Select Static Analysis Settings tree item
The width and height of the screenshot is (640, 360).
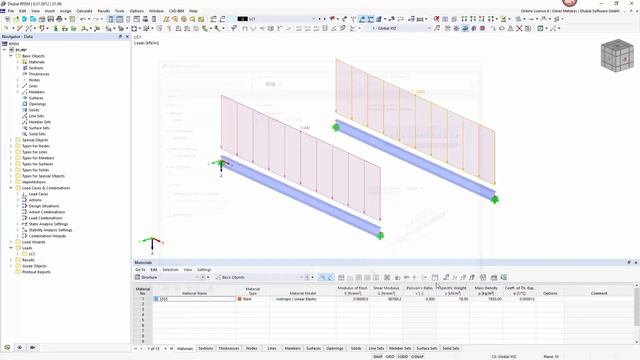(48, 224)
